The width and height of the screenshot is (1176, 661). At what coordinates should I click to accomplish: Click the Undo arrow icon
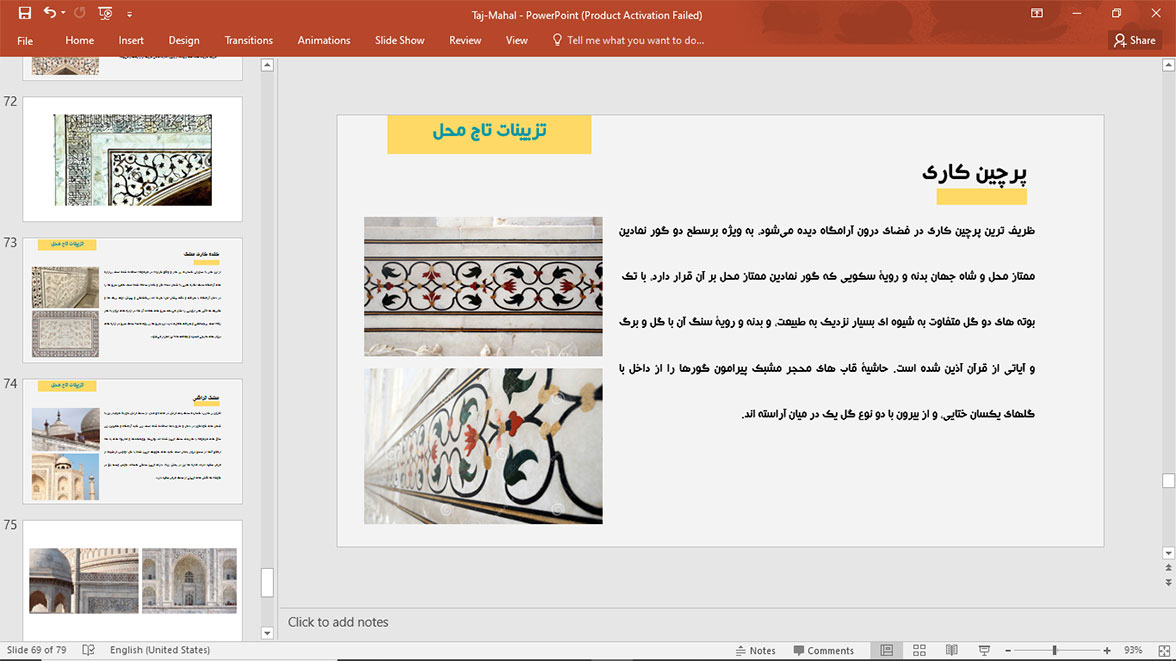pos(49,14)
